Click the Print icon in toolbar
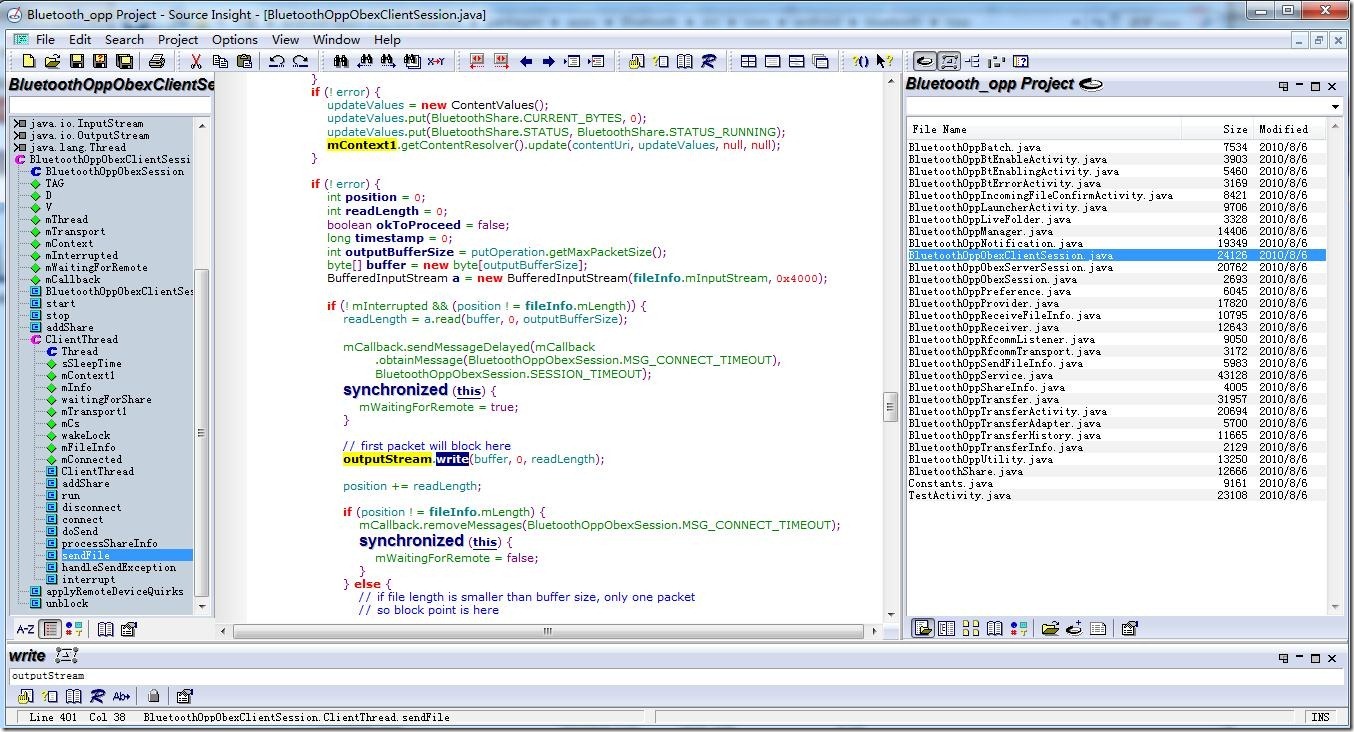The image size is (1354, 732). [x=157, y=62]
